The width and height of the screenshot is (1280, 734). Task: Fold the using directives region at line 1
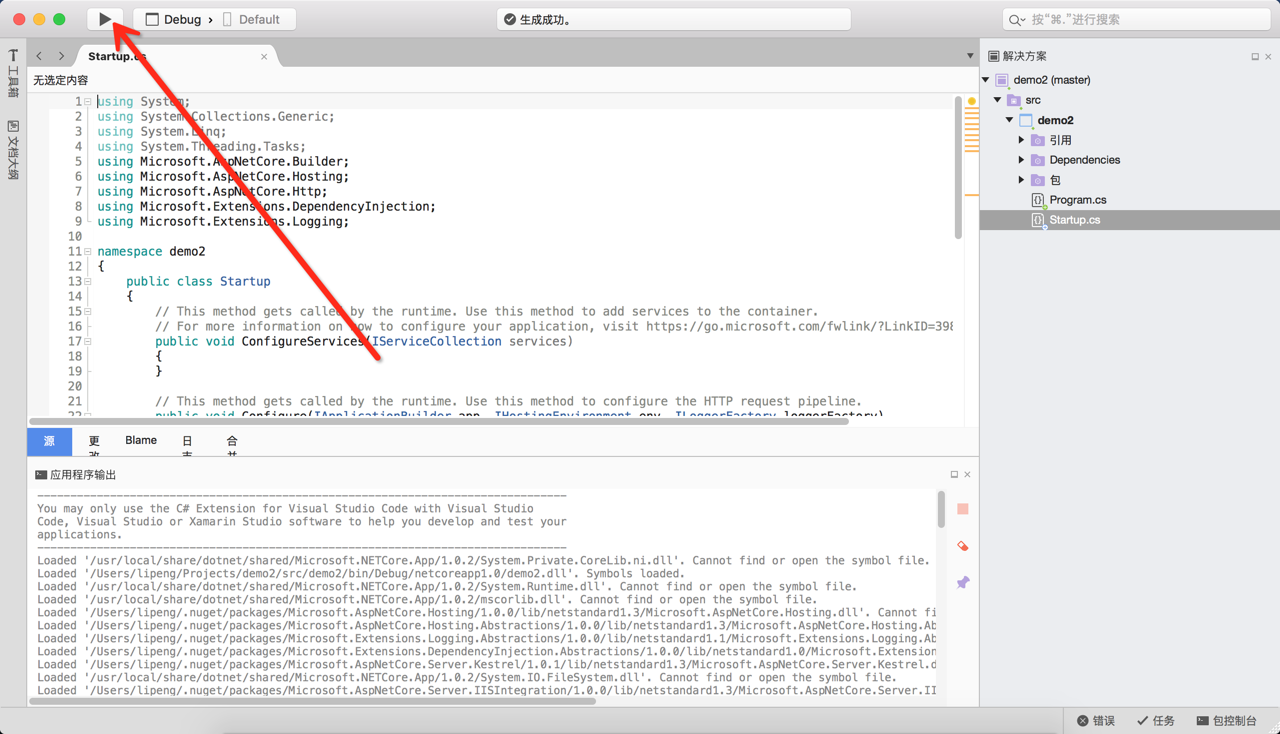tap(88, 102)
